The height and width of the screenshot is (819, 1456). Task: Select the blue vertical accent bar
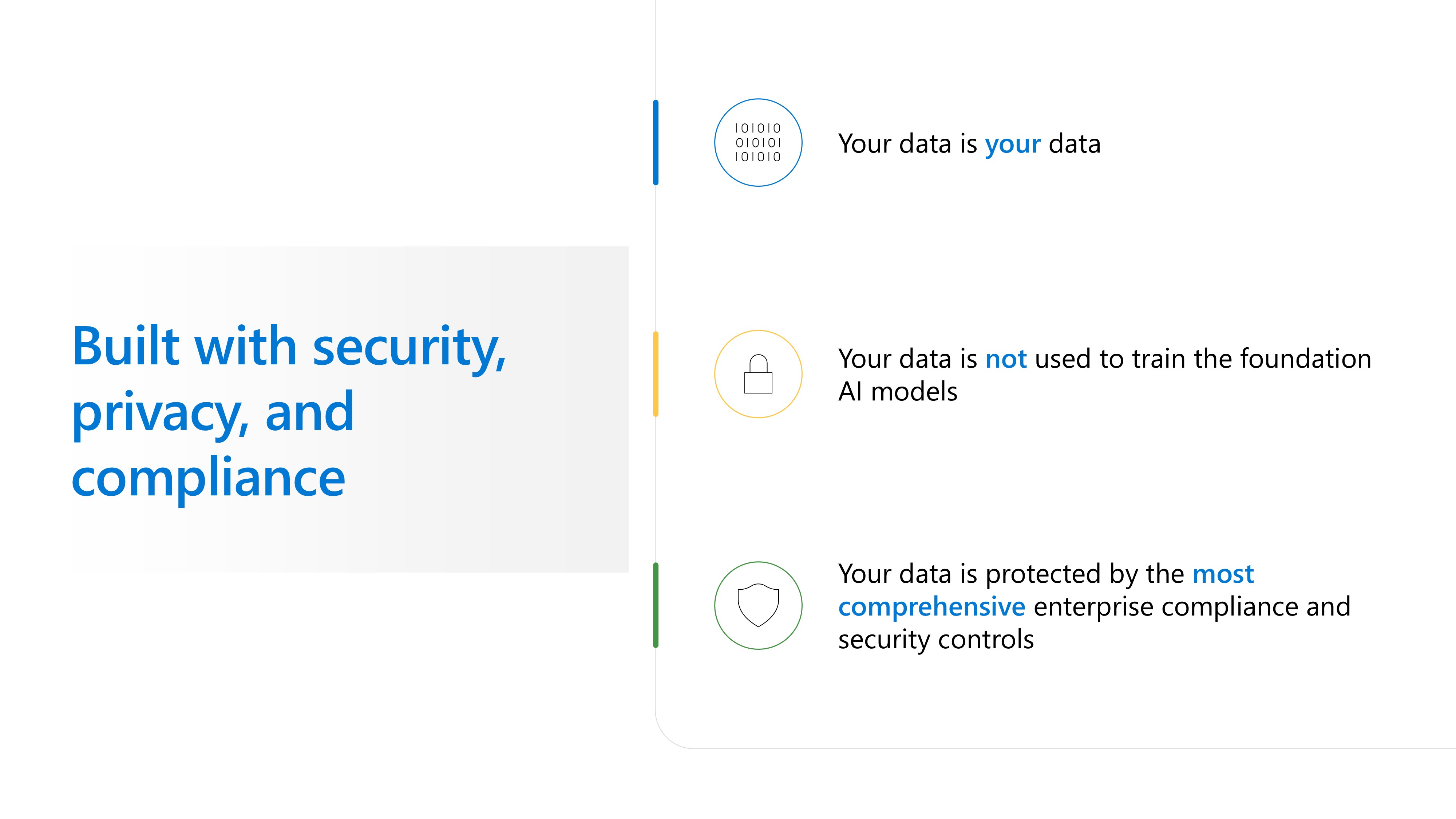[x=656, y=142]
